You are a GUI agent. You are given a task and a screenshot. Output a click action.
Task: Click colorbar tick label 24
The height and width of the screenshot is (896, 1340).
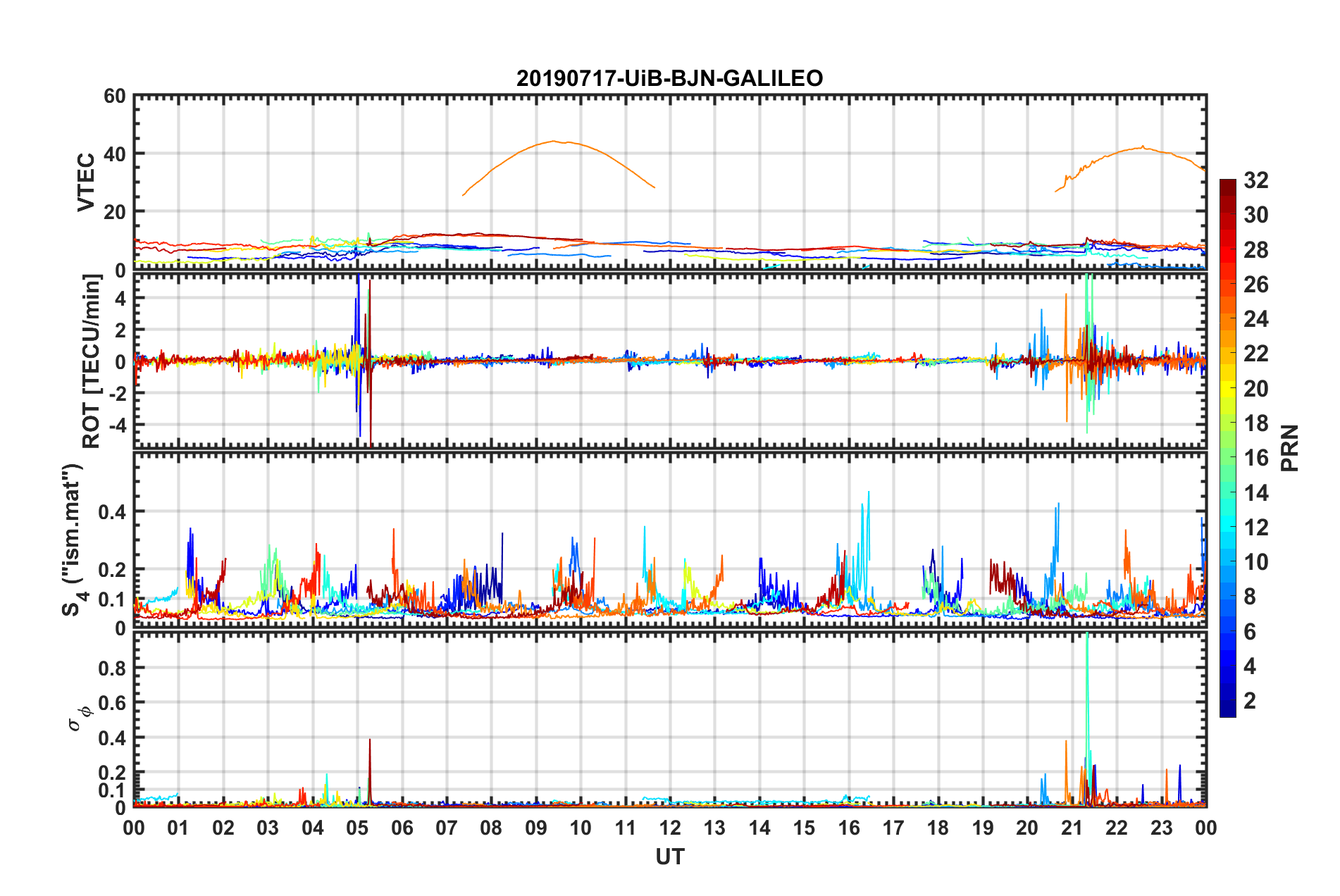click(x=1256, y=319)
